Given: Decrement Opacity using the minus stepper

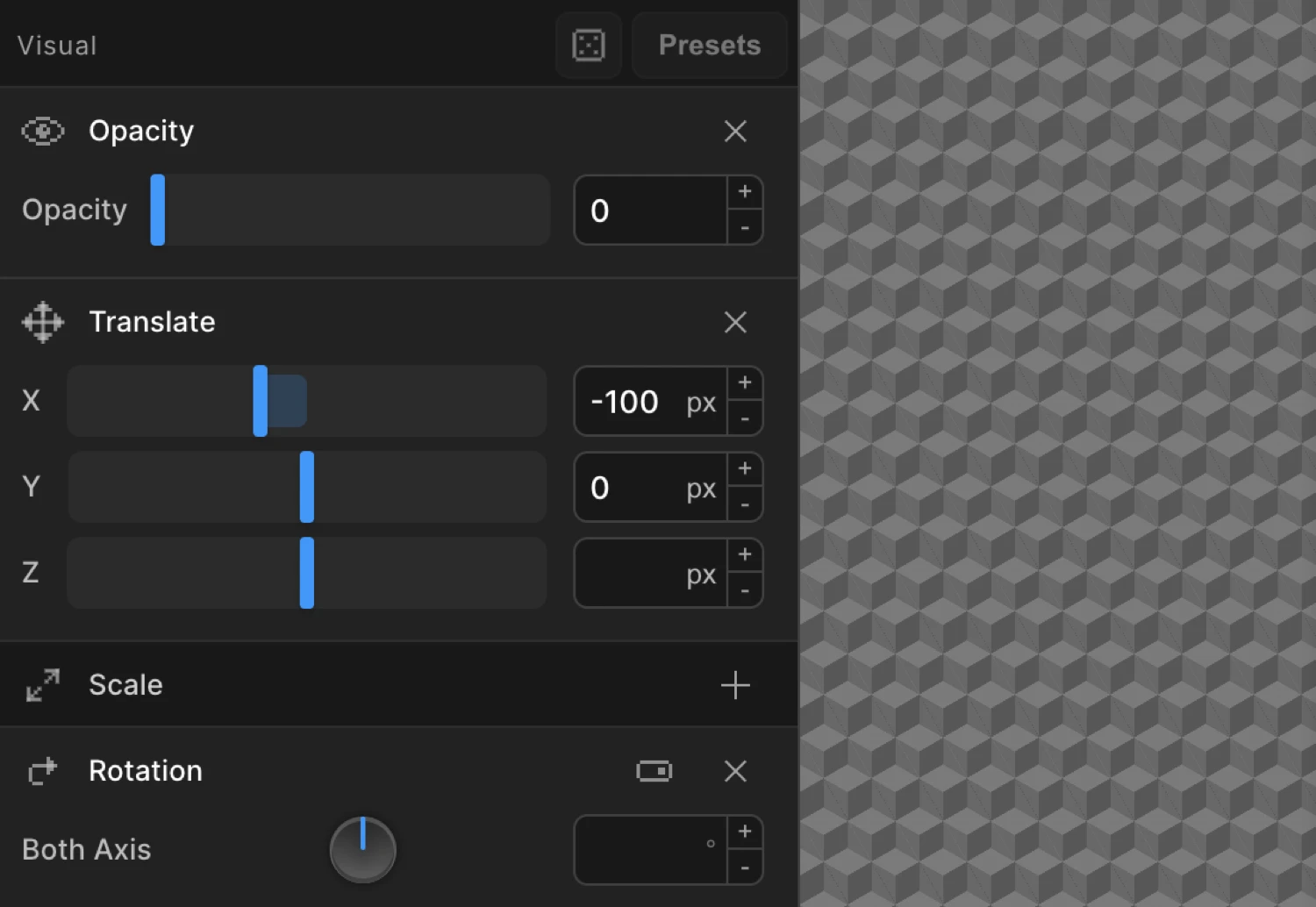Looking at the screenshot, I should (744, 230).
